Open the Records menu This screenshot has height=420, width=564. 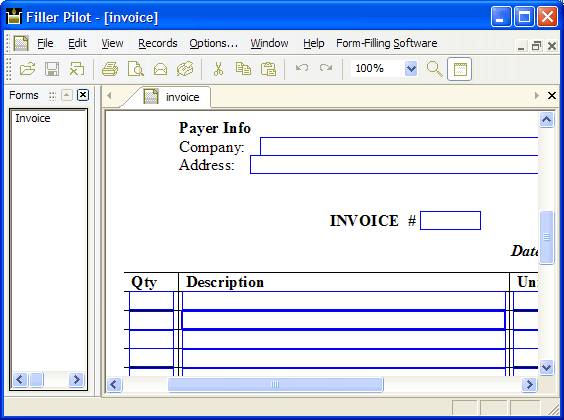coord(158,44)
